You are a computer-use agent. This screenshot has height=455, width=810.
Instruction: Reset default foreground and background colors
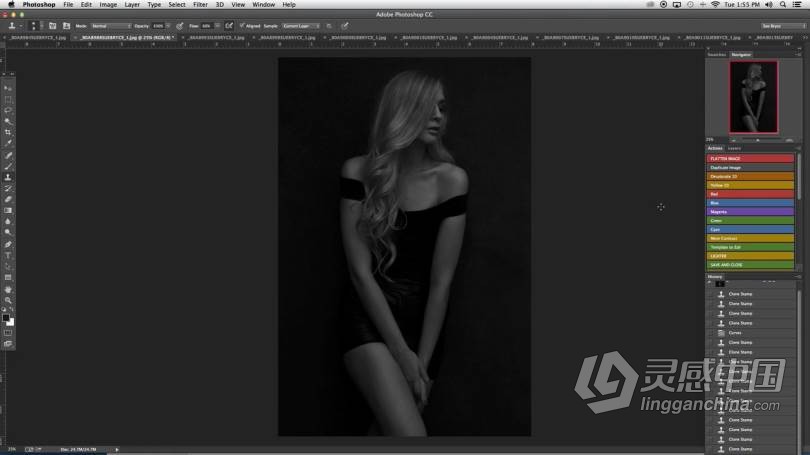tap(4, 309)
